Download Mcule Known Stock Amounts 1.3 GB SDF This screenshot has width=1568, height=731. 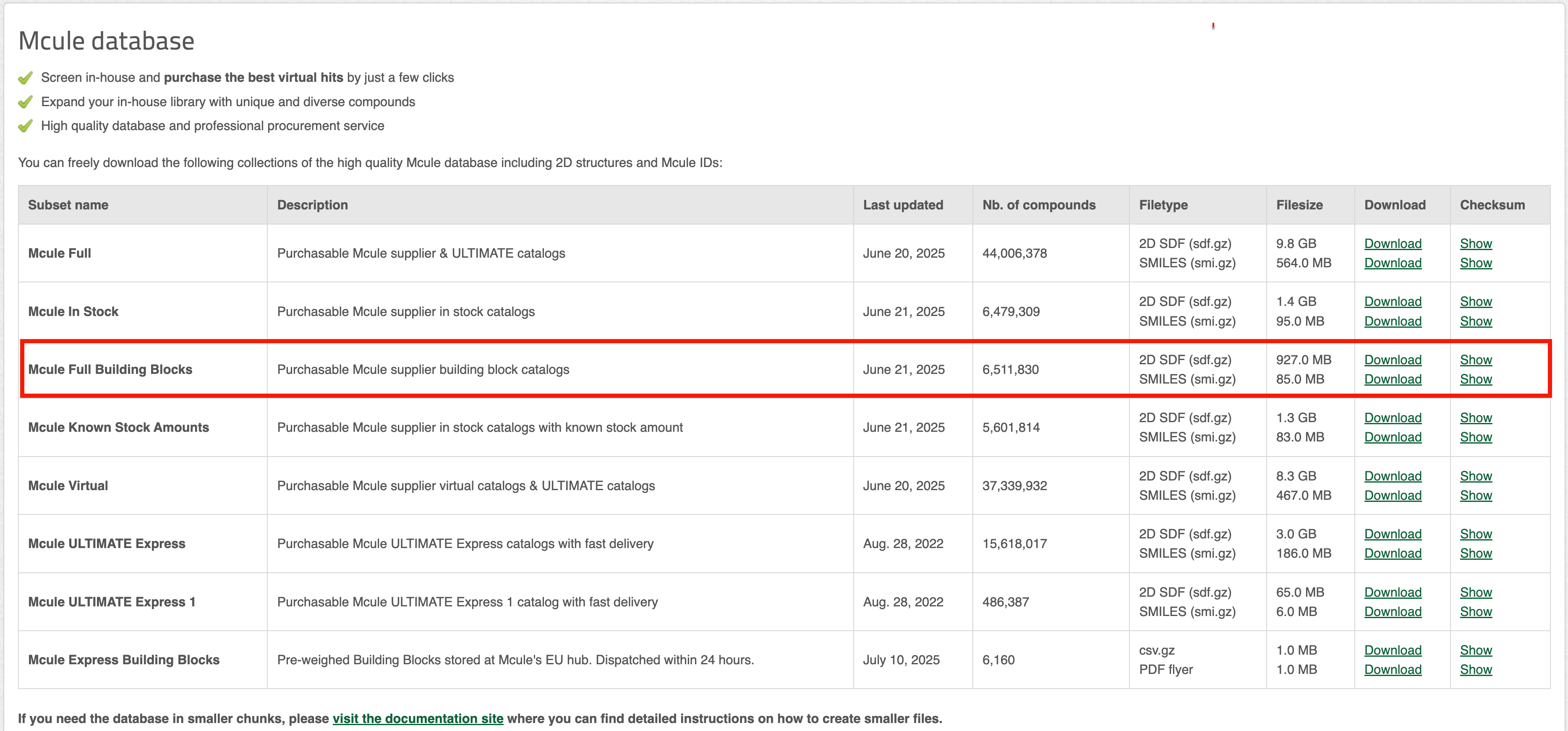[x=1393, y=418]
